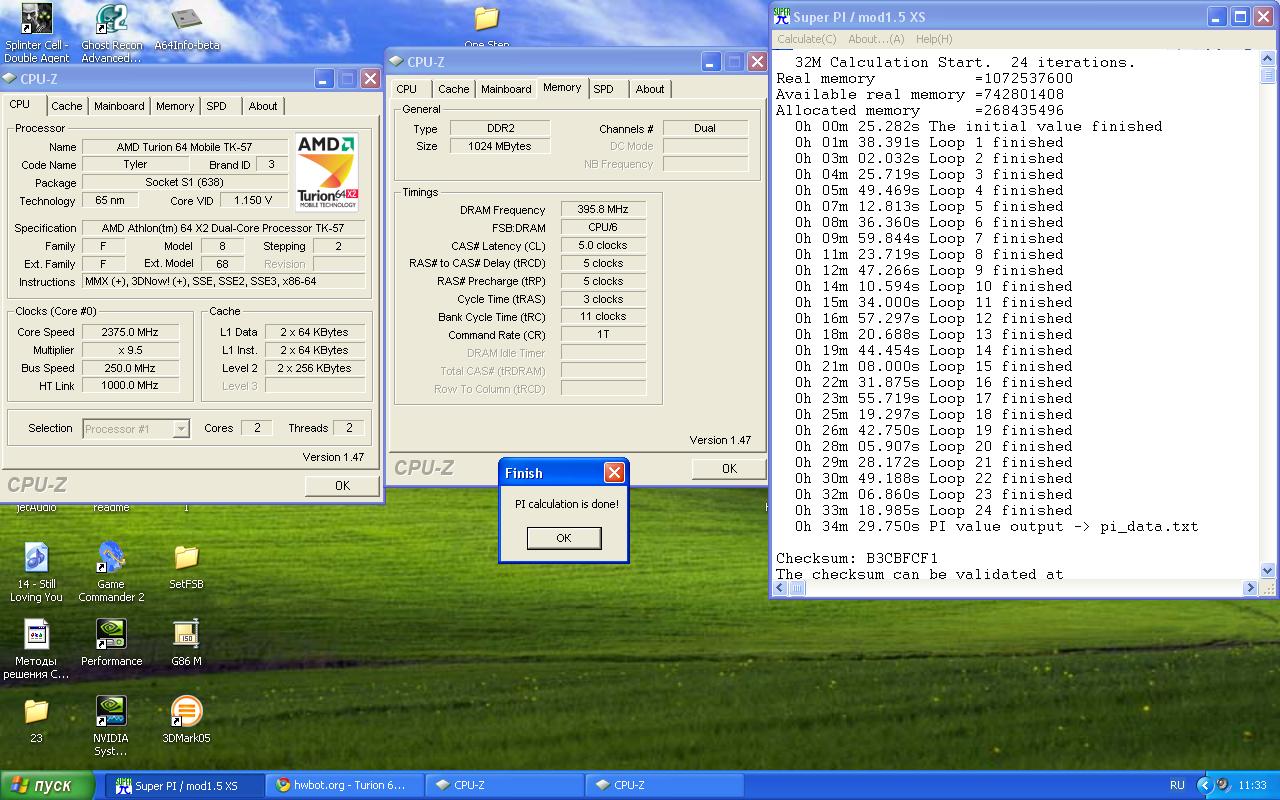Open Calculate(C) menu in Super PI

[807, 39]
